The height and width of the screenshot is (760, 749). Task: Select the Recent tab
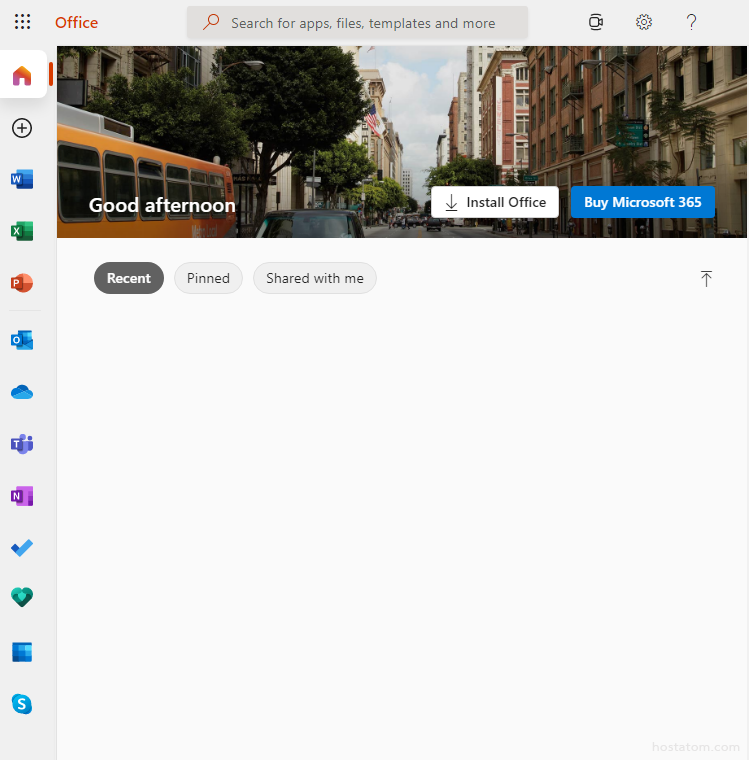click(x=129, y=278)
